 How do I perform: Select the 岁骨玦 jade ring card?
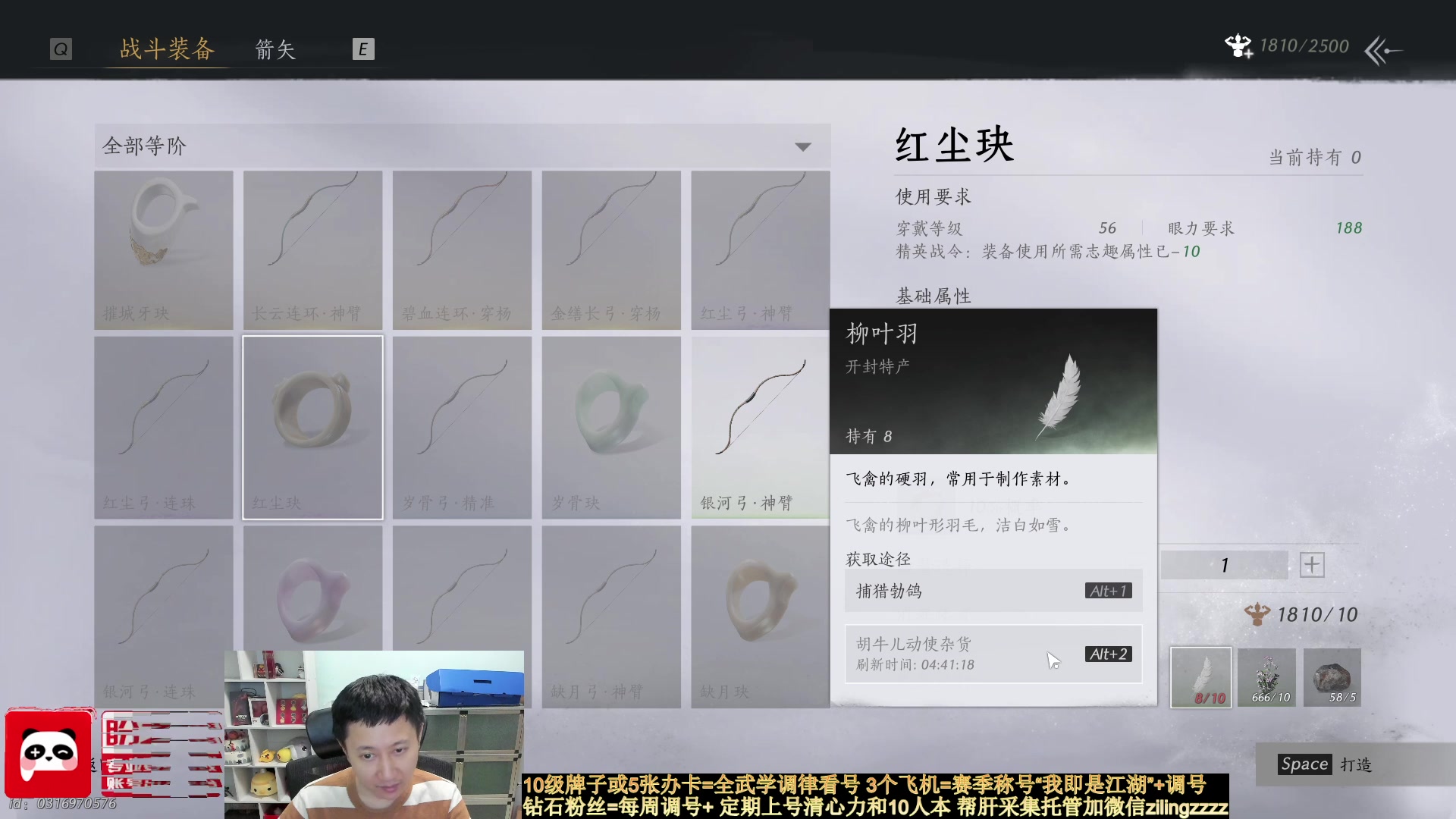point(611,428)
